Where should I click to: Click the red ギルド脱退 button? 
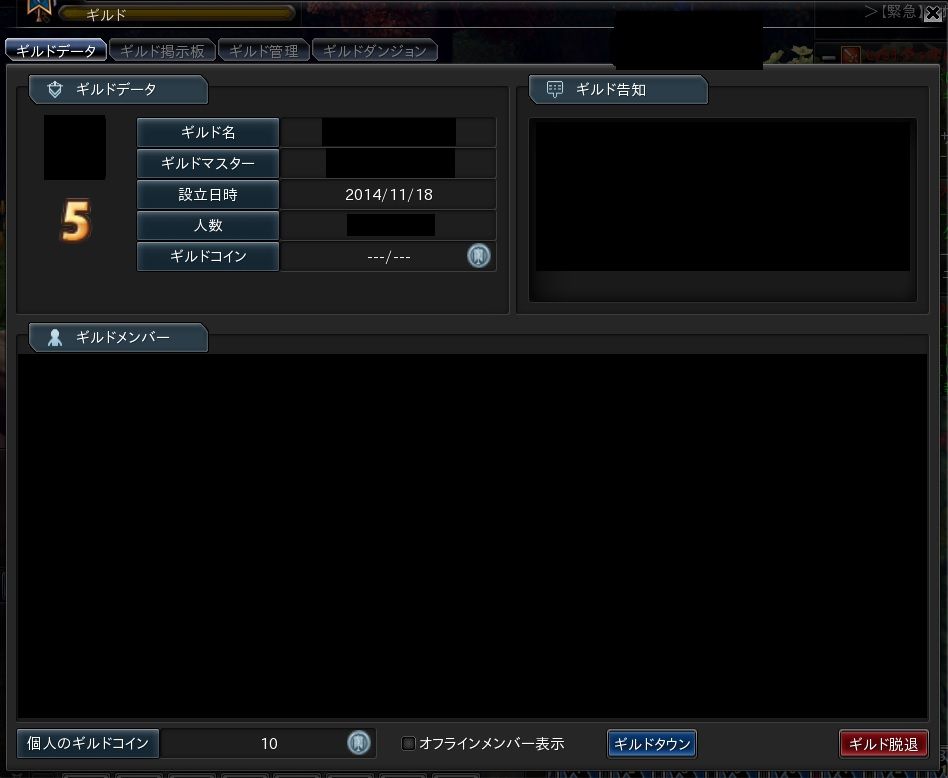pos(884,744)
